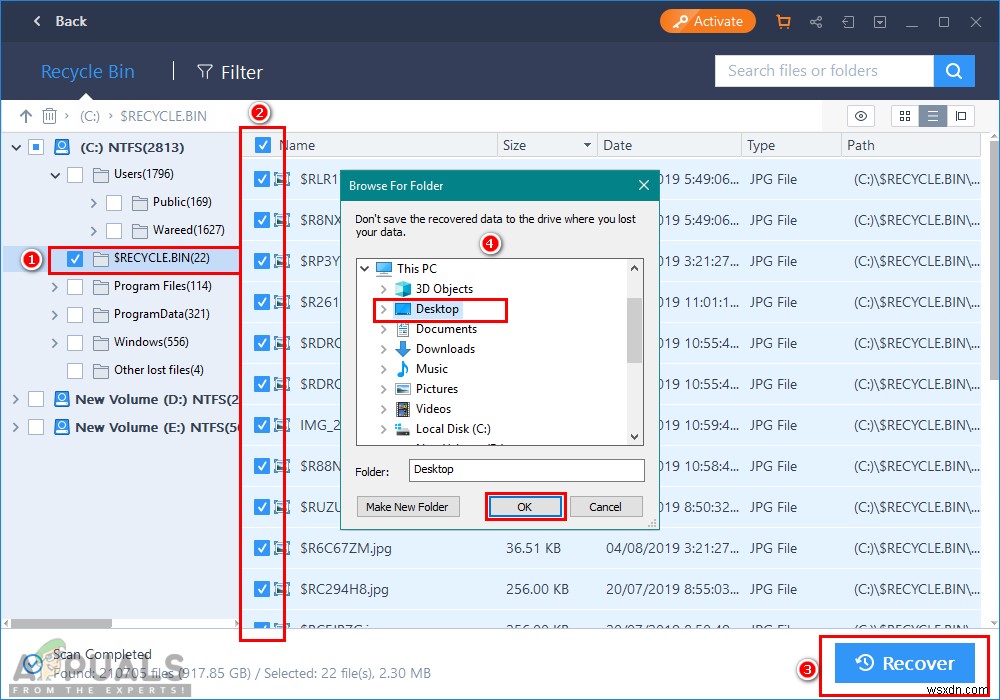1000x700 pixels.
Task: Click the Music note icon in dialog
Action: click(402, 368)
